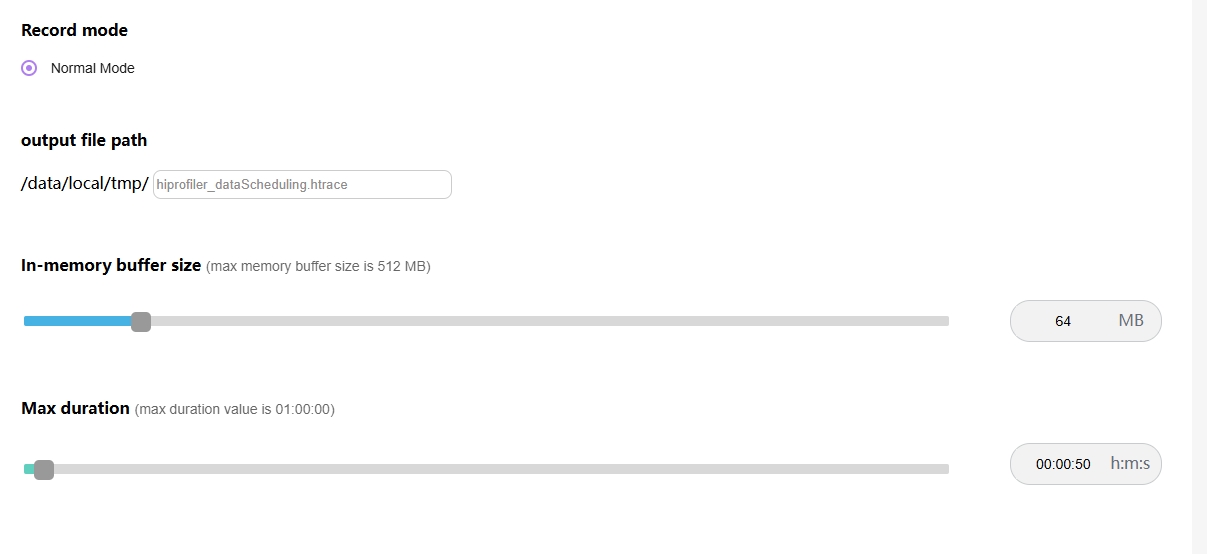The image size is (1207, 554).
Task: Click the vertical scrollbar track
Action: pyautogui.click(x=1199, y=277)
